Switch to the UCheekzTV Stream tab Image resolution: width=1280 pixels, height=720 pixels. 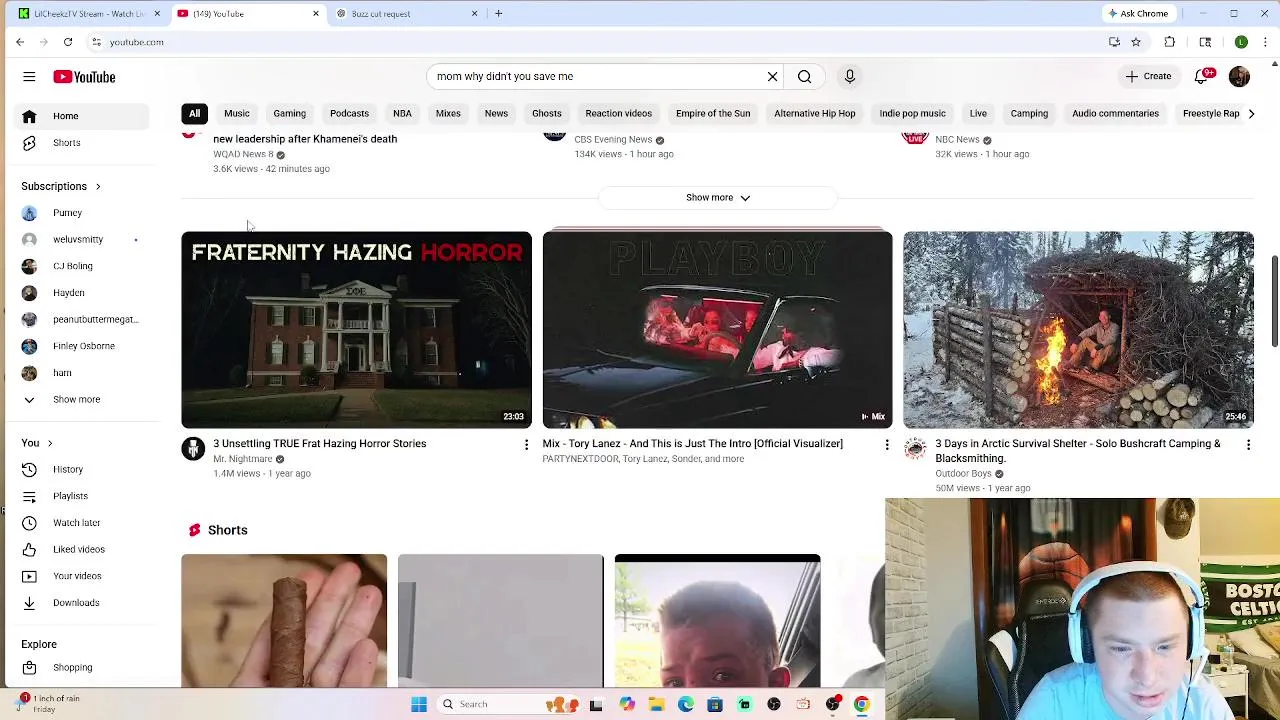coord(88,14)
